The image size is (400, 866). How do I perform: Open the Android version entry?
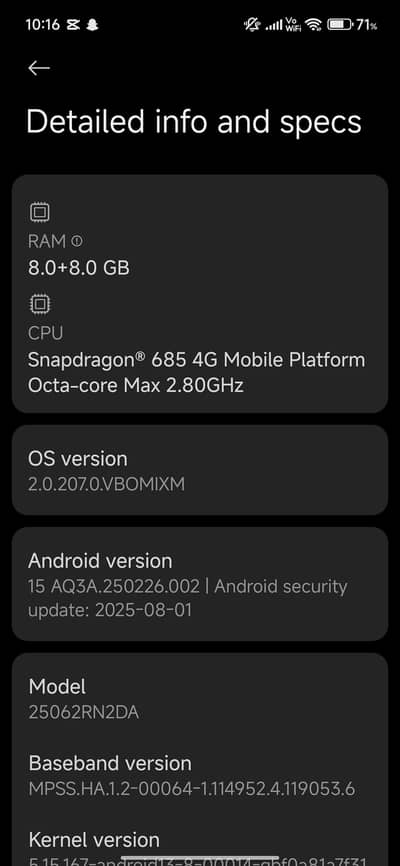[200, 584]
